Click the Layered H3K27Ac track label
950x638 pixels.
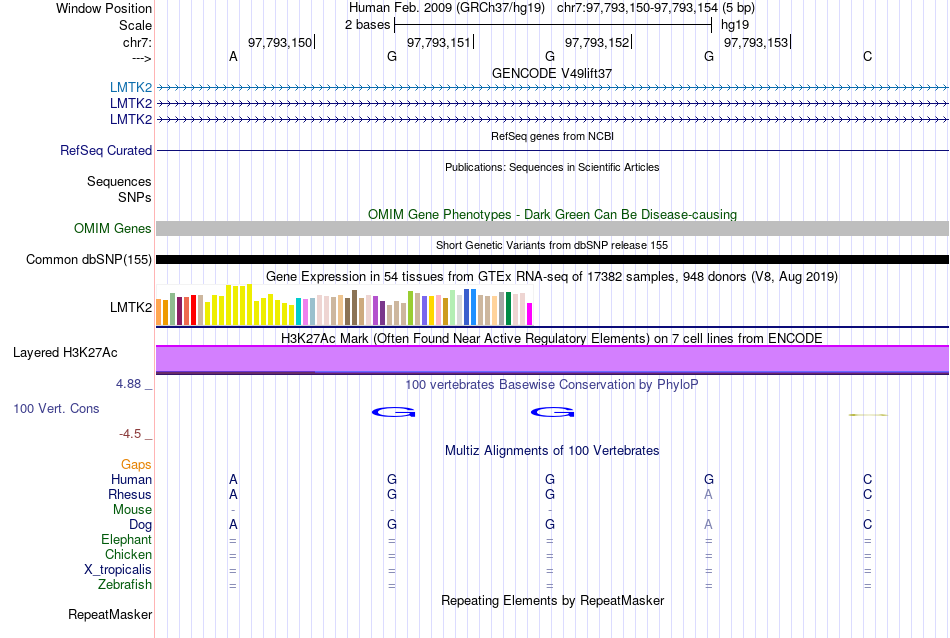point(65,353)
